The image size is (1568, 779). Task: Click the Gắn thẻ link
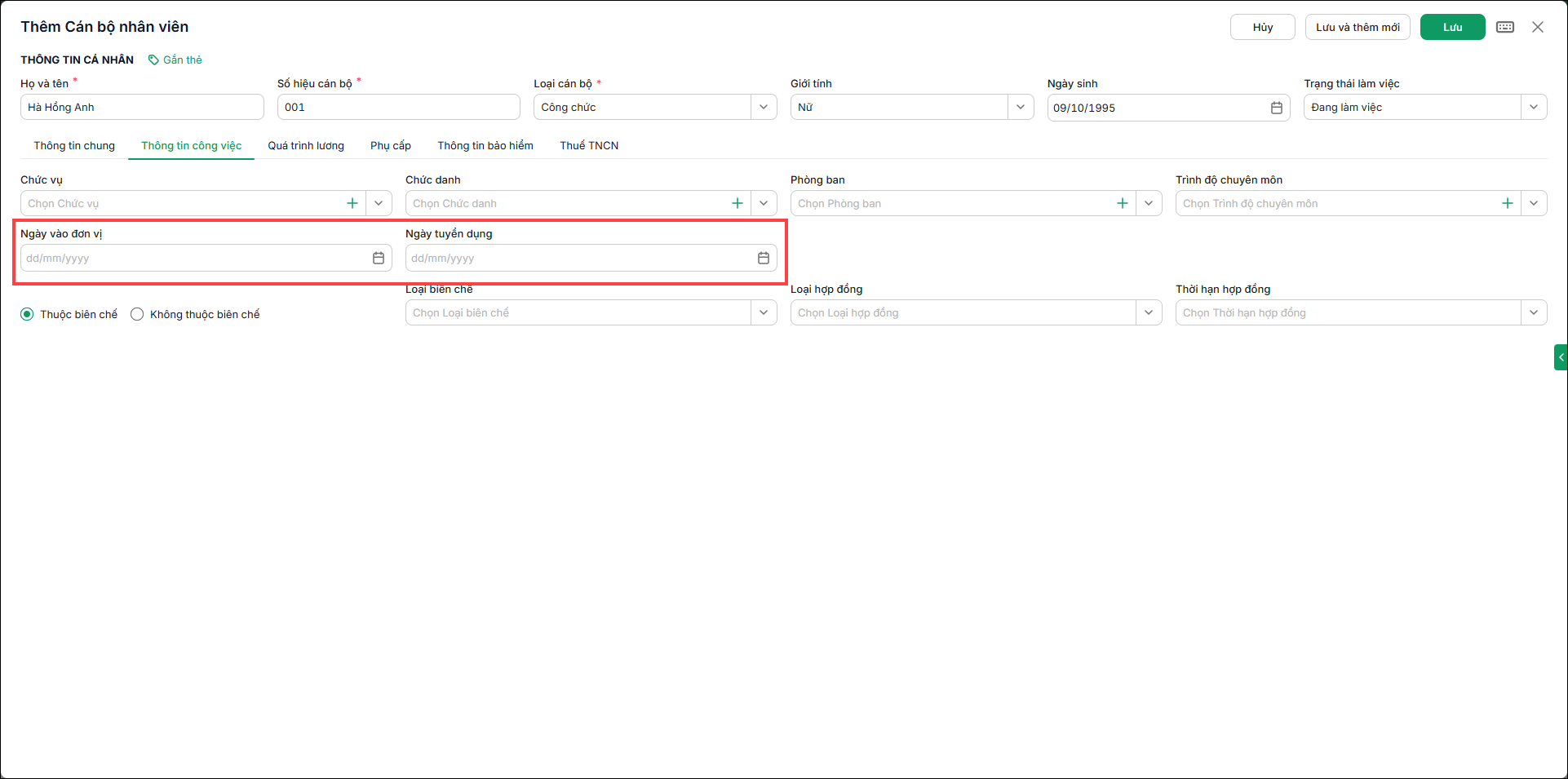[x=183, y=60]
